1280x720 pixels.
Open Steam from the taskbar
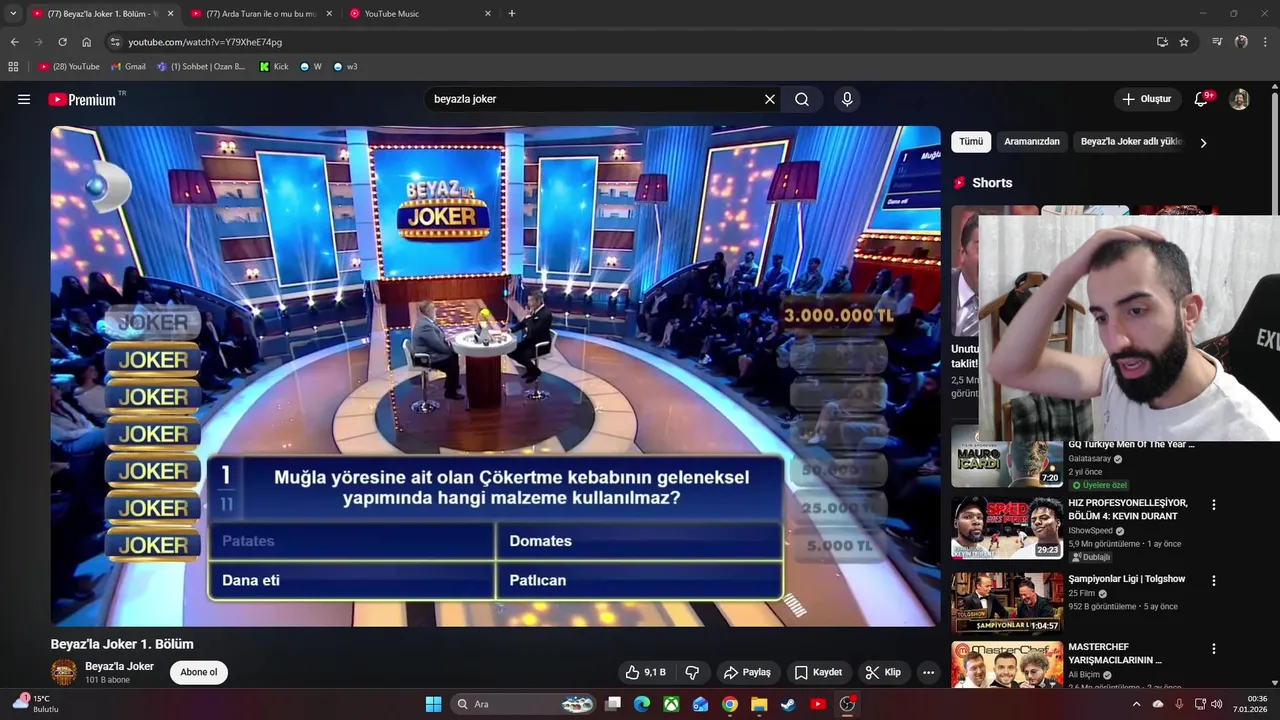[x=788, y=704]
